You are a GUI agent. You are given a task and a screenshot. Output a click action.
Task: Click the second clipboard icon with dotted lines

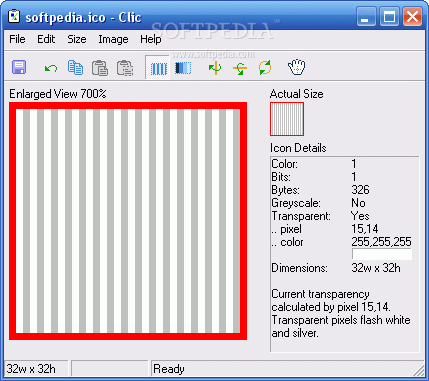click(125, 68)
